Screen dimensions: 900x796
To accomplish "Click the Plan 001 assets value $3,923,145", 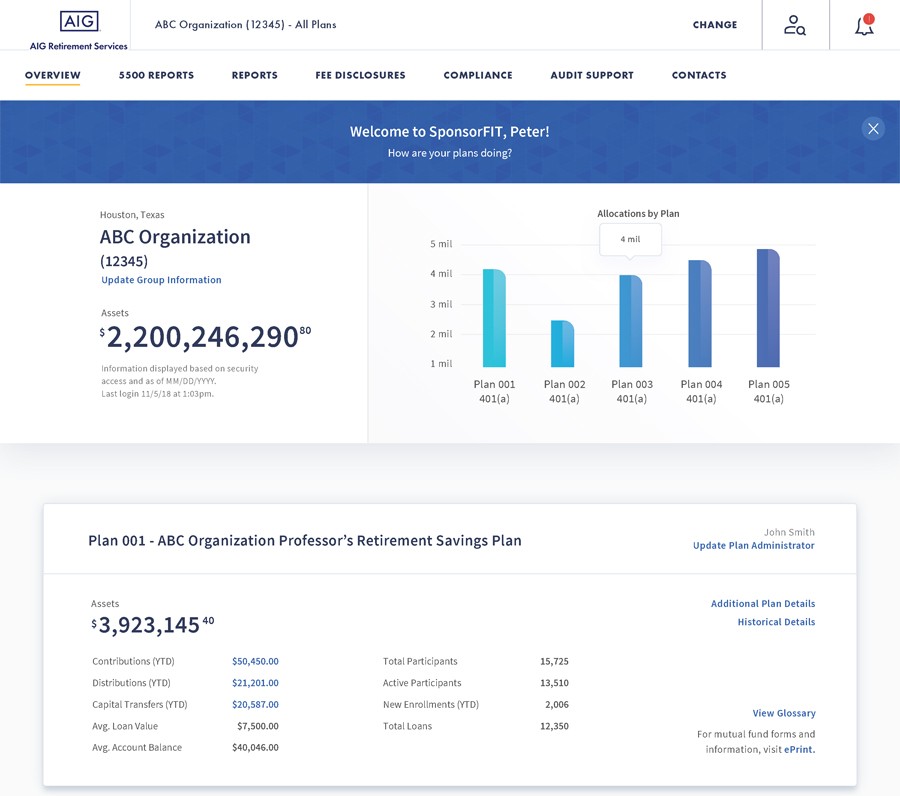I will pyautogui.click(x=153, y=625).
